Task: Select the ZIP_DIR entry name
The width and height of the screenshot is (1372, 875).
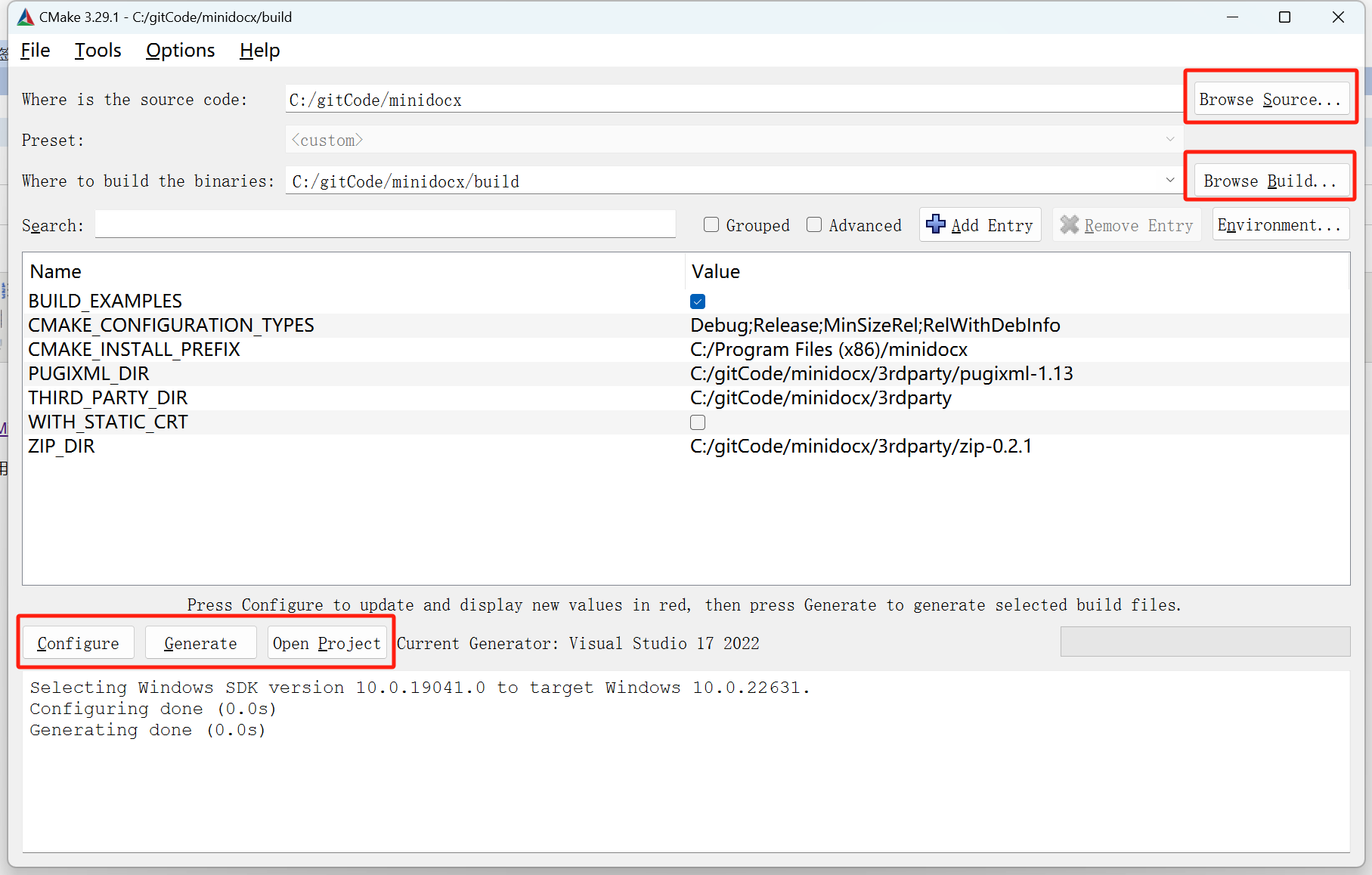Action: (62, 446)
